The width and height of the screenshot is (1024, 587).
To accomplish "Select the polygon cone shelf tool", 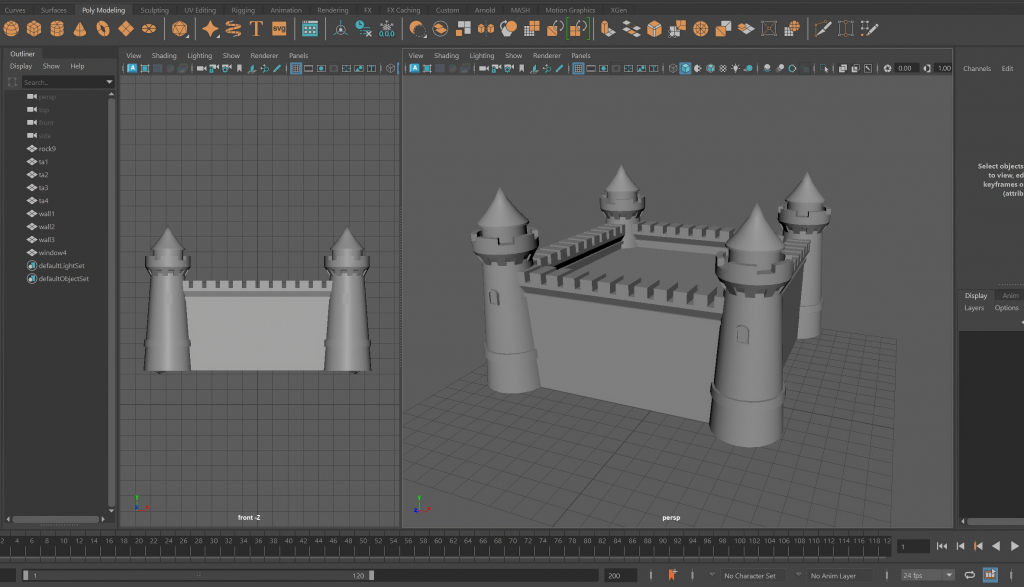I will click(81, 29).
